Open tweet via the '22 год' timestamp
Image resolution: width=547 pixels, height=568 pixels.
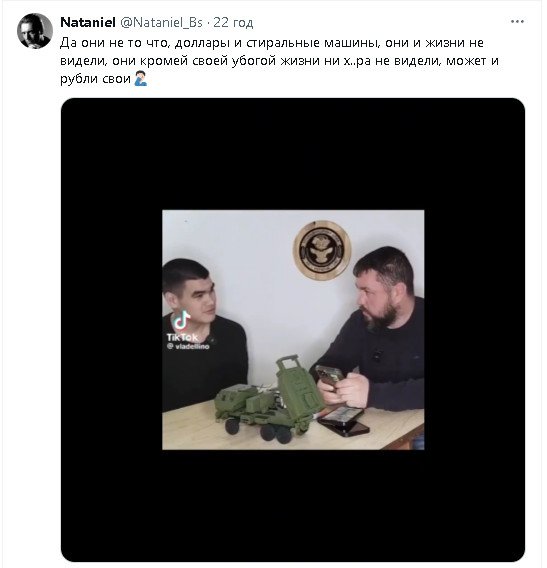(233, 22)
